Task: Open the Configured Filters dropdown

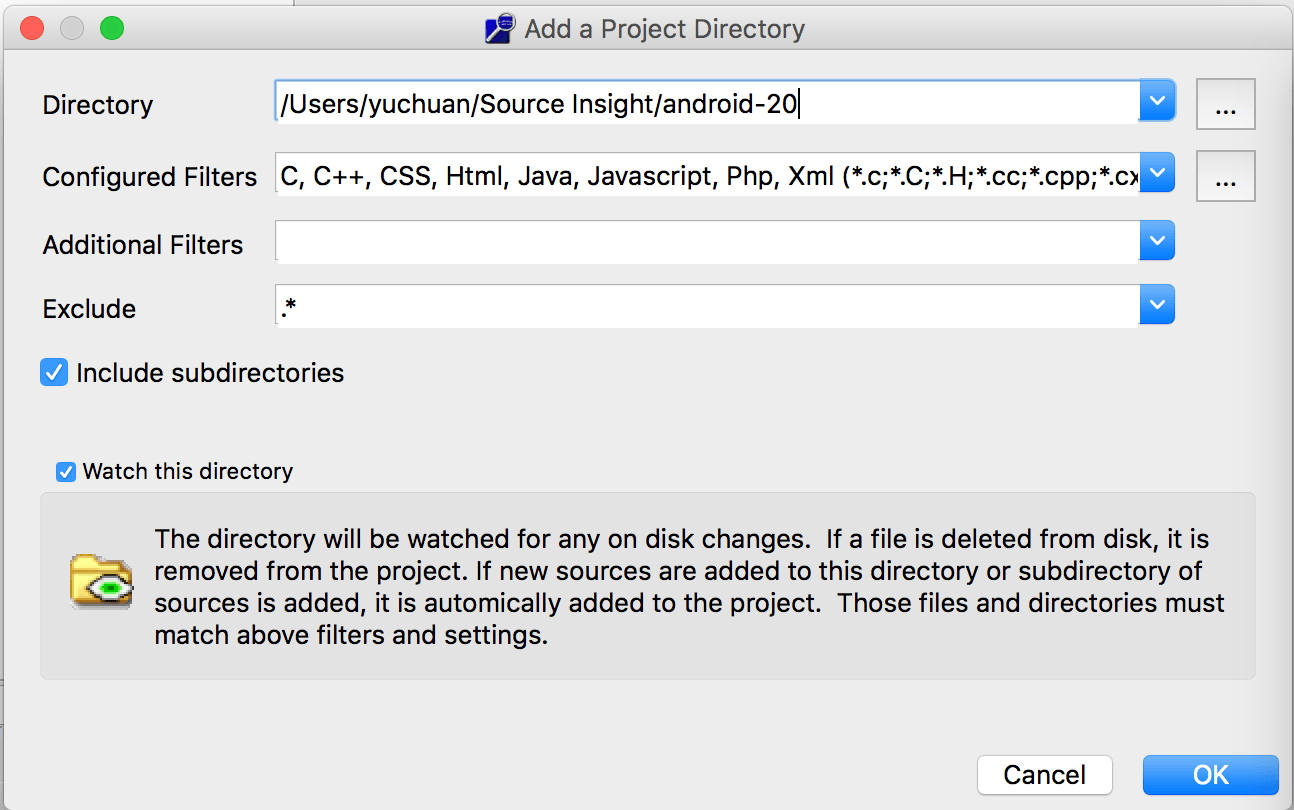Action: click(1157, 173)
